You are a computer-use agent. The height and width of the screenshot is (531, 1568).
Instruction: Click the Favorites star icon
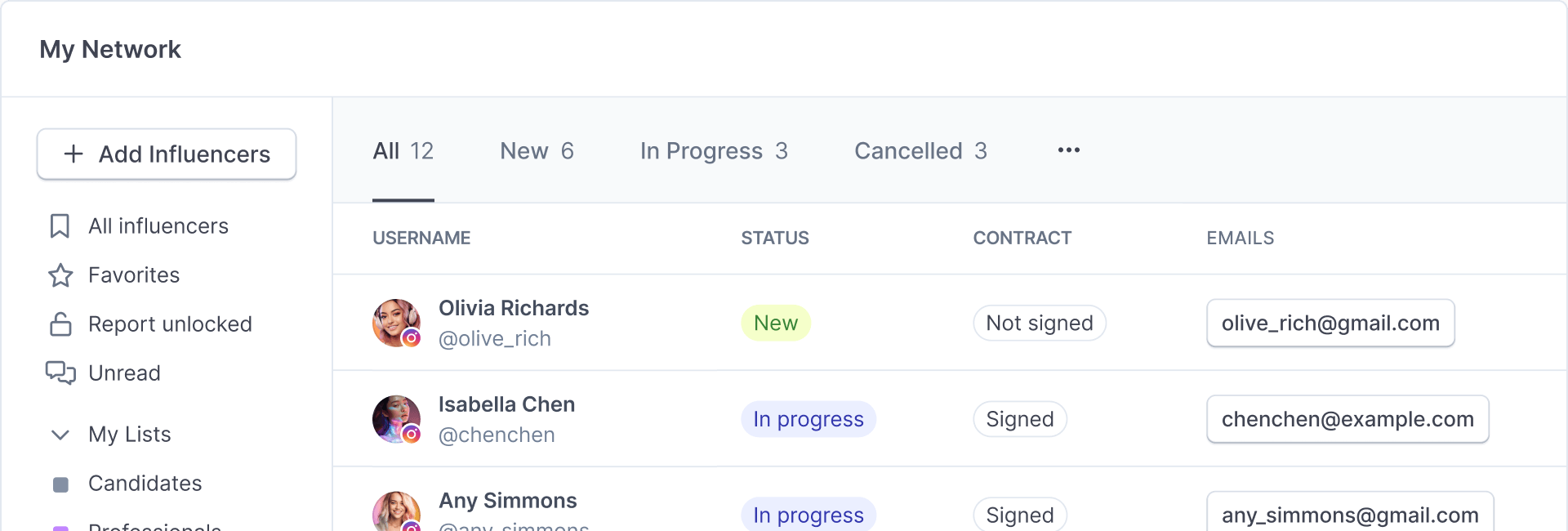tap(60, 275)
